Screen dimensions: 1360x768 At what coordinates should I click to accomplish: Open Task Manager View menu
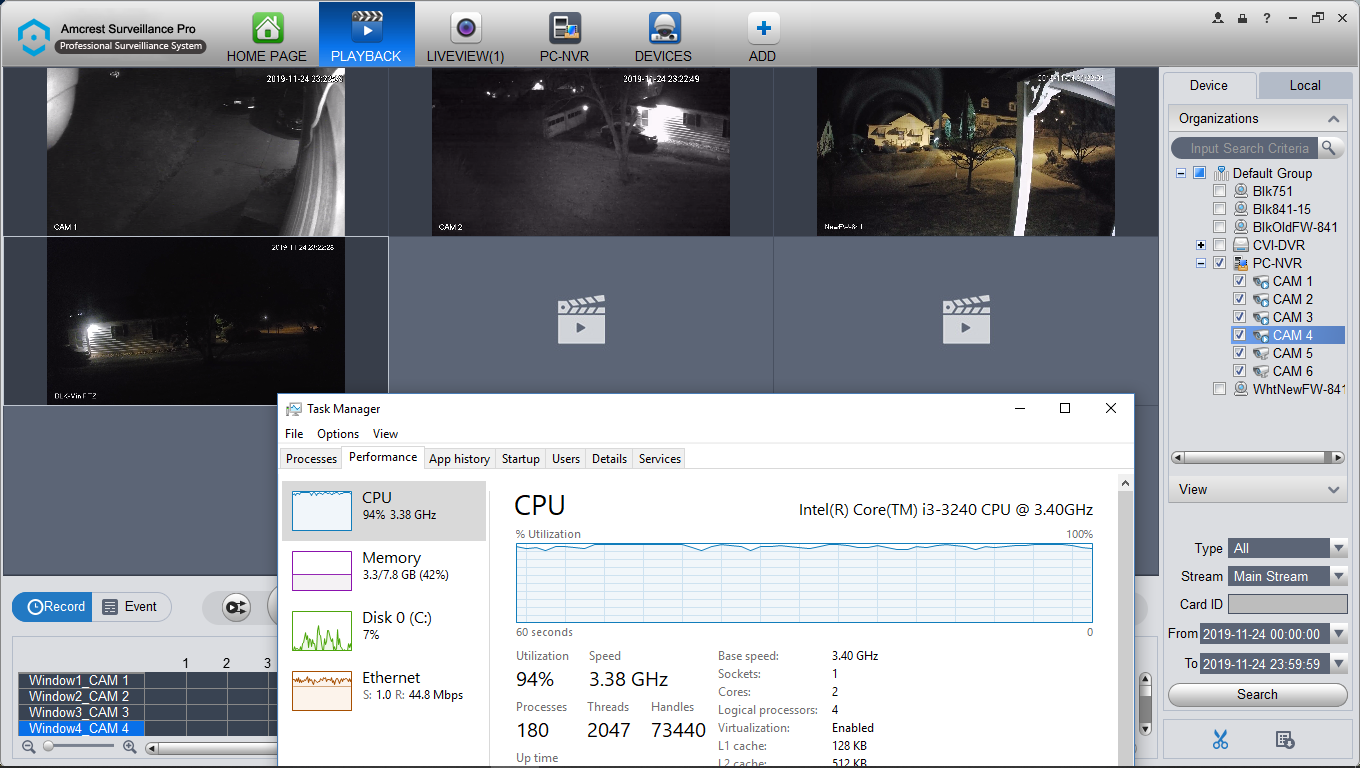(x=385, y=434)
